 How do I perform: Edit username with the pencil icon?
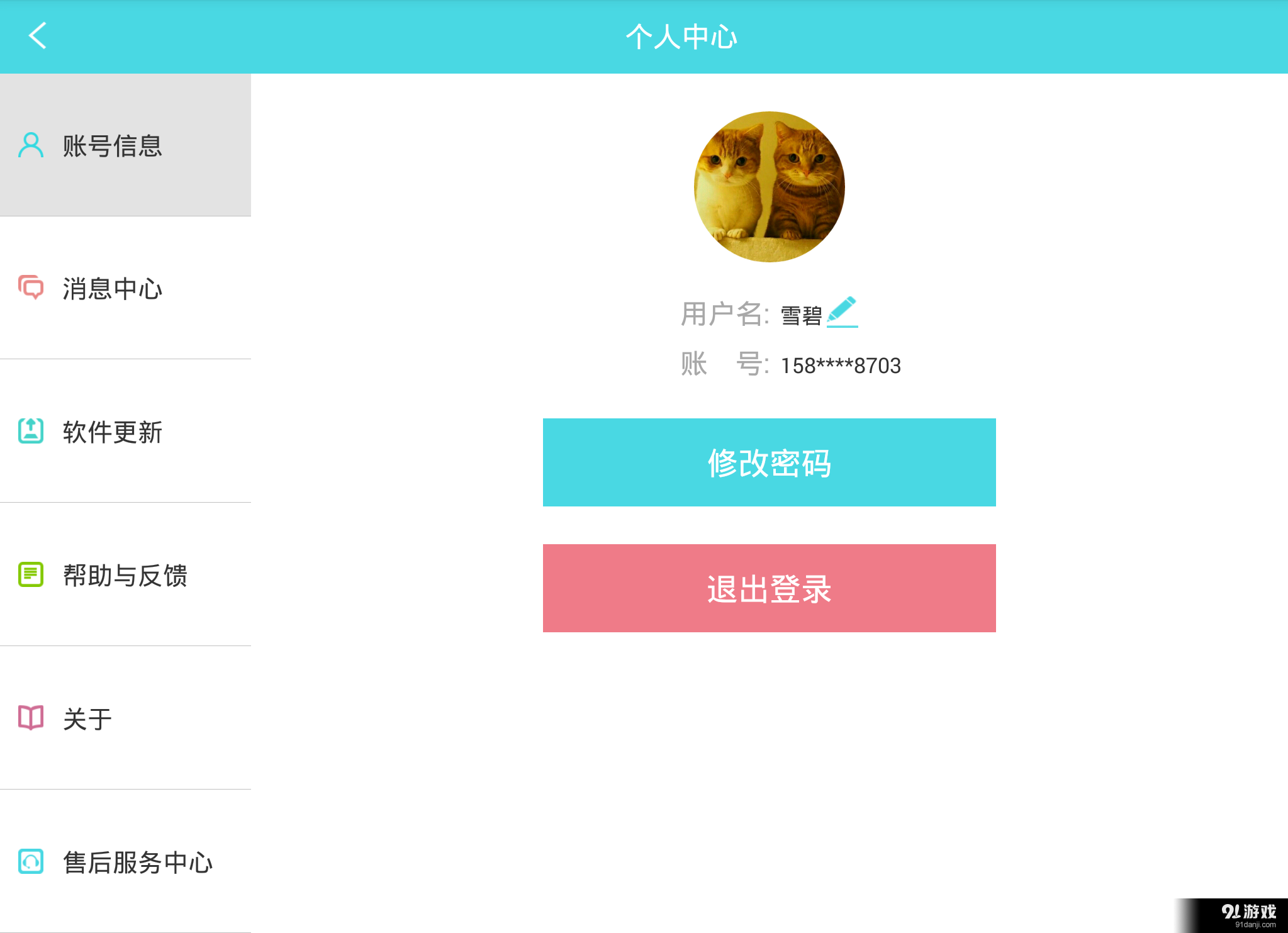(x=842, y=312)
